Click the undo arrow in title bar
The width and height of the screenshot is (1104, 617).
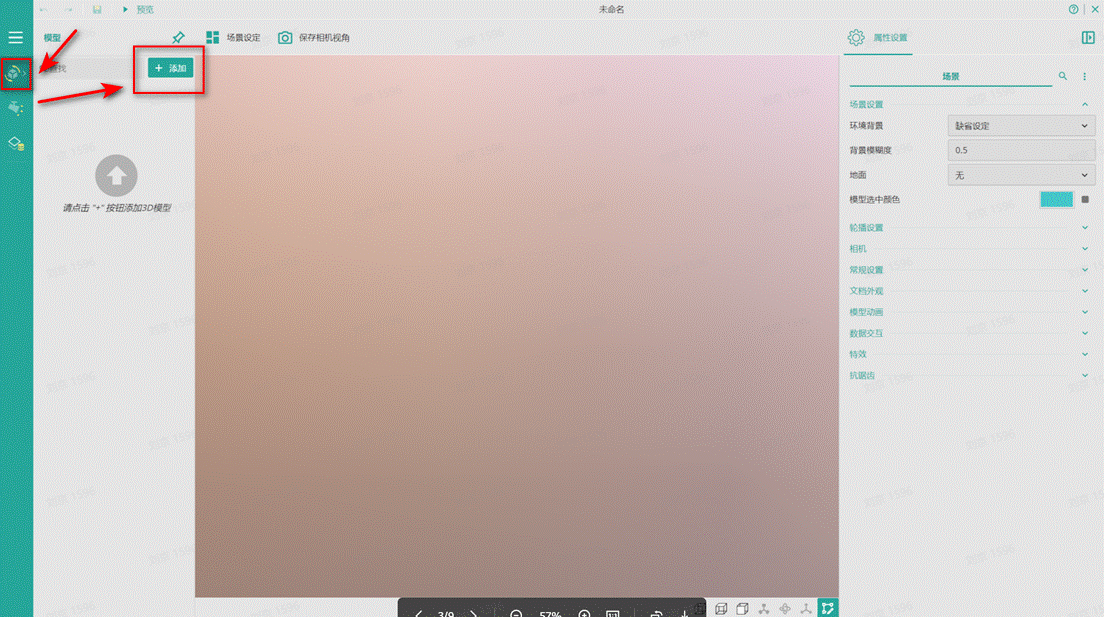click(44, 9)
